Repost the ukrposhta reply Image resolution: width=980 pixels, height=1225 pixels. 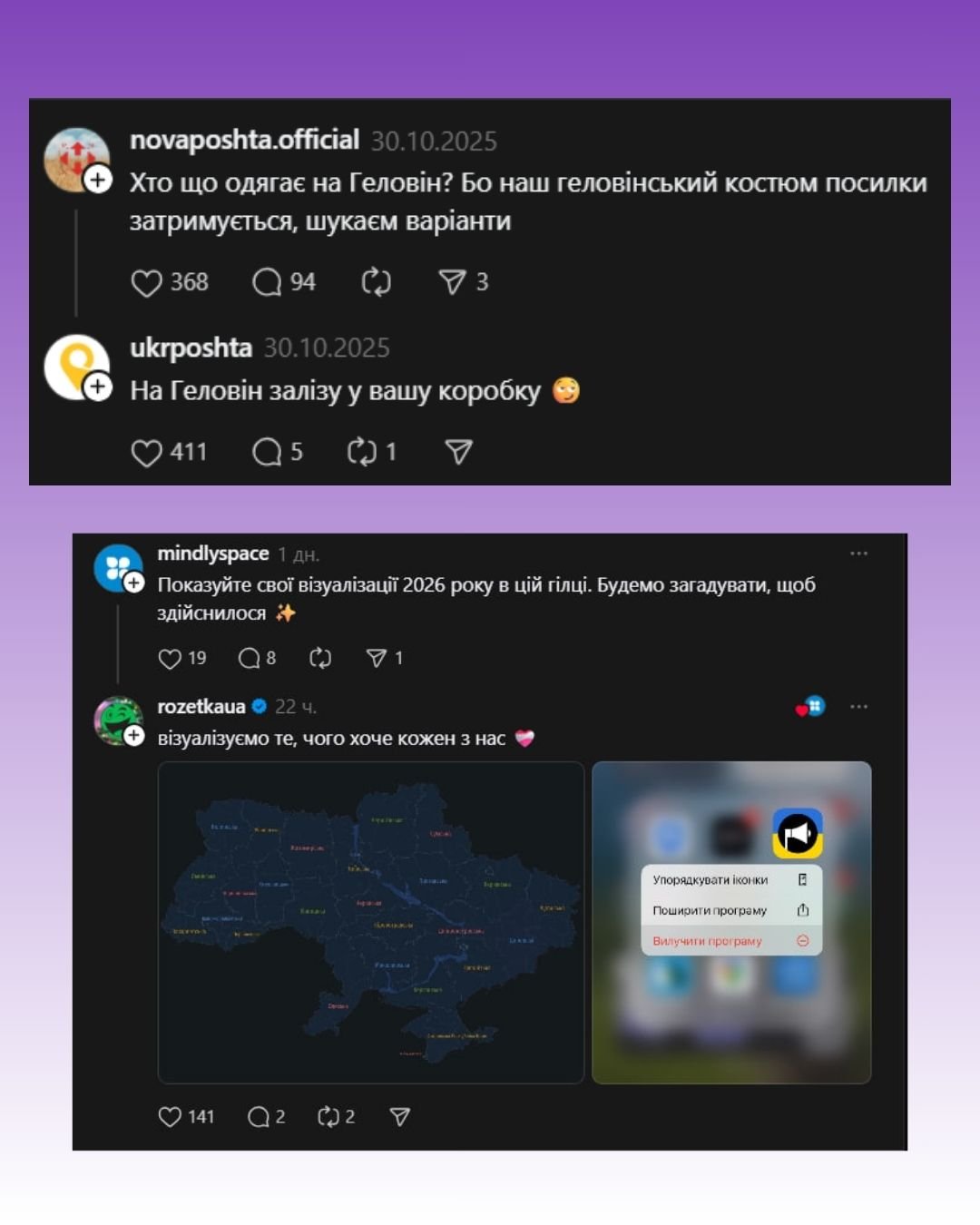[x=361, y=452]
